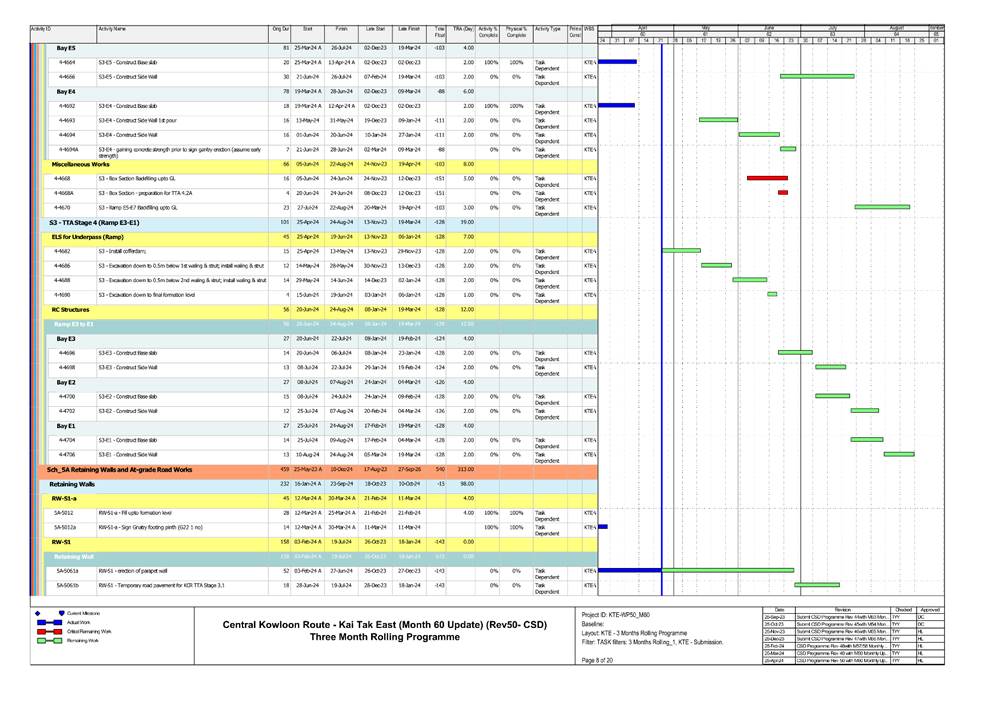Click the red critical bar for Box Section Backfilling
The width and height of the screenshot is (1001, 708).
coord(766,177)
